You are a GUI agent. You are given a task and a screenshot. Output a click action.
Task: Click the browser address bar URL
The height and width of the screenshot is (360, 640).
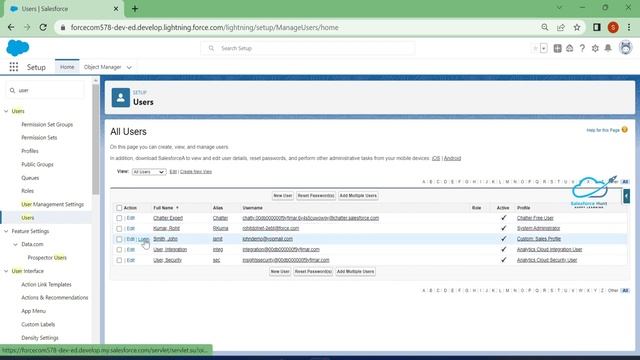click(204, 27)
